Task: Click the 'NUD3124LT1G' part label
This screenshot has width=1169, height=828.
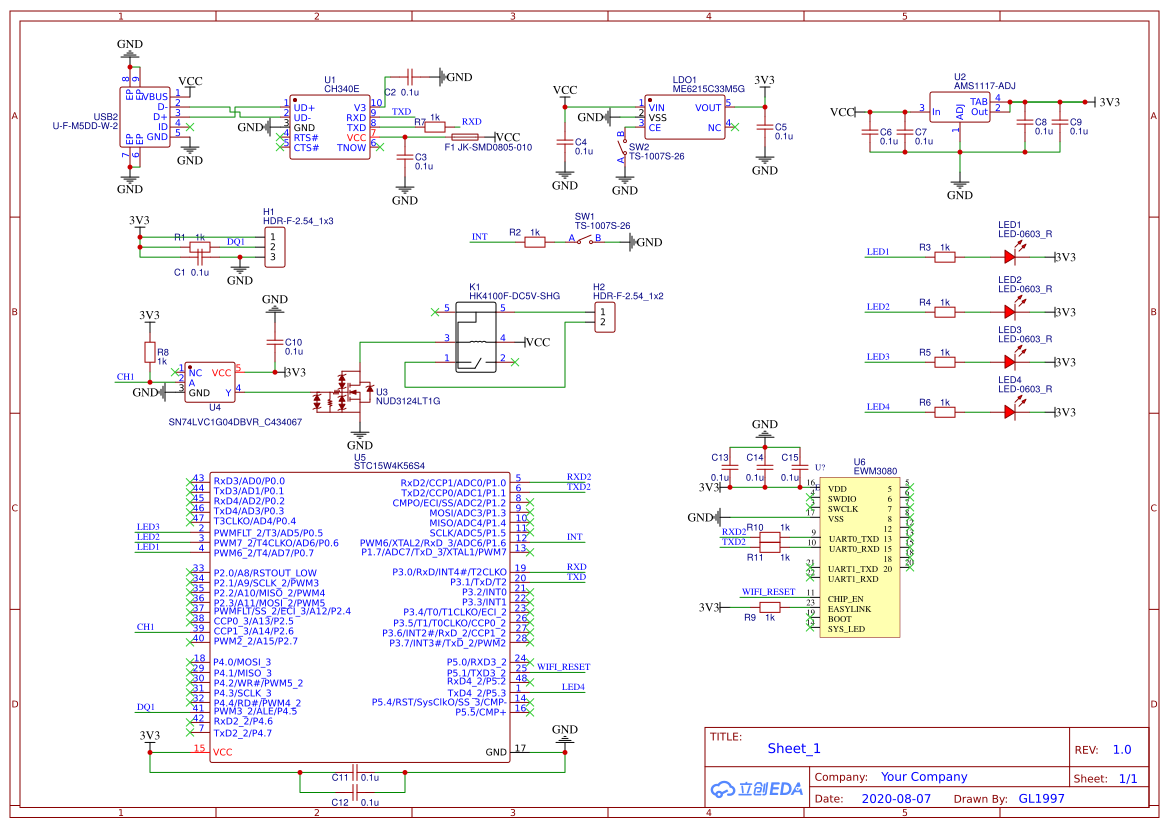Action: 408,401
